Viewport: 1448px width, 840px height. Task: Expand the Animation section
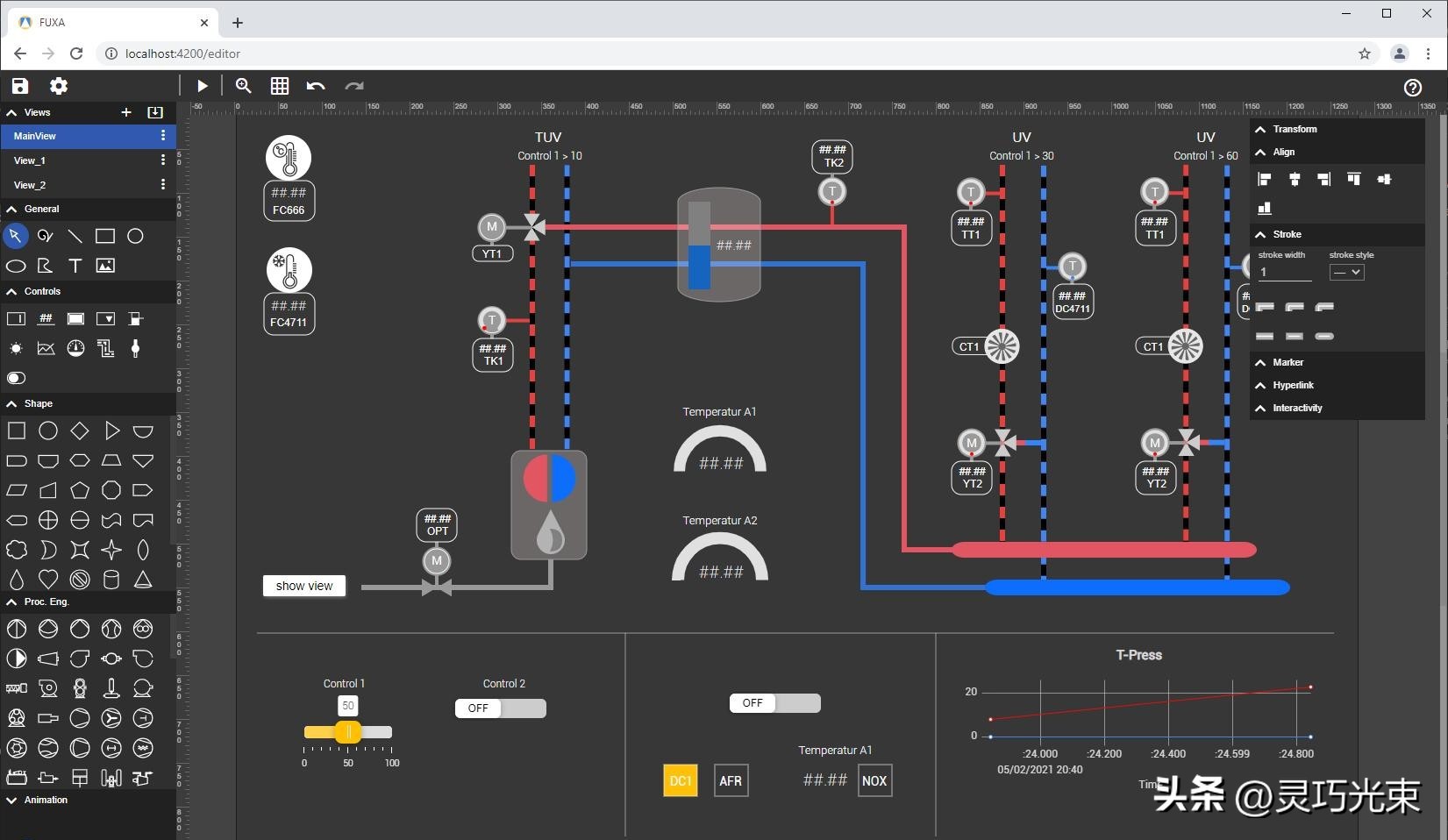point(46,800)
